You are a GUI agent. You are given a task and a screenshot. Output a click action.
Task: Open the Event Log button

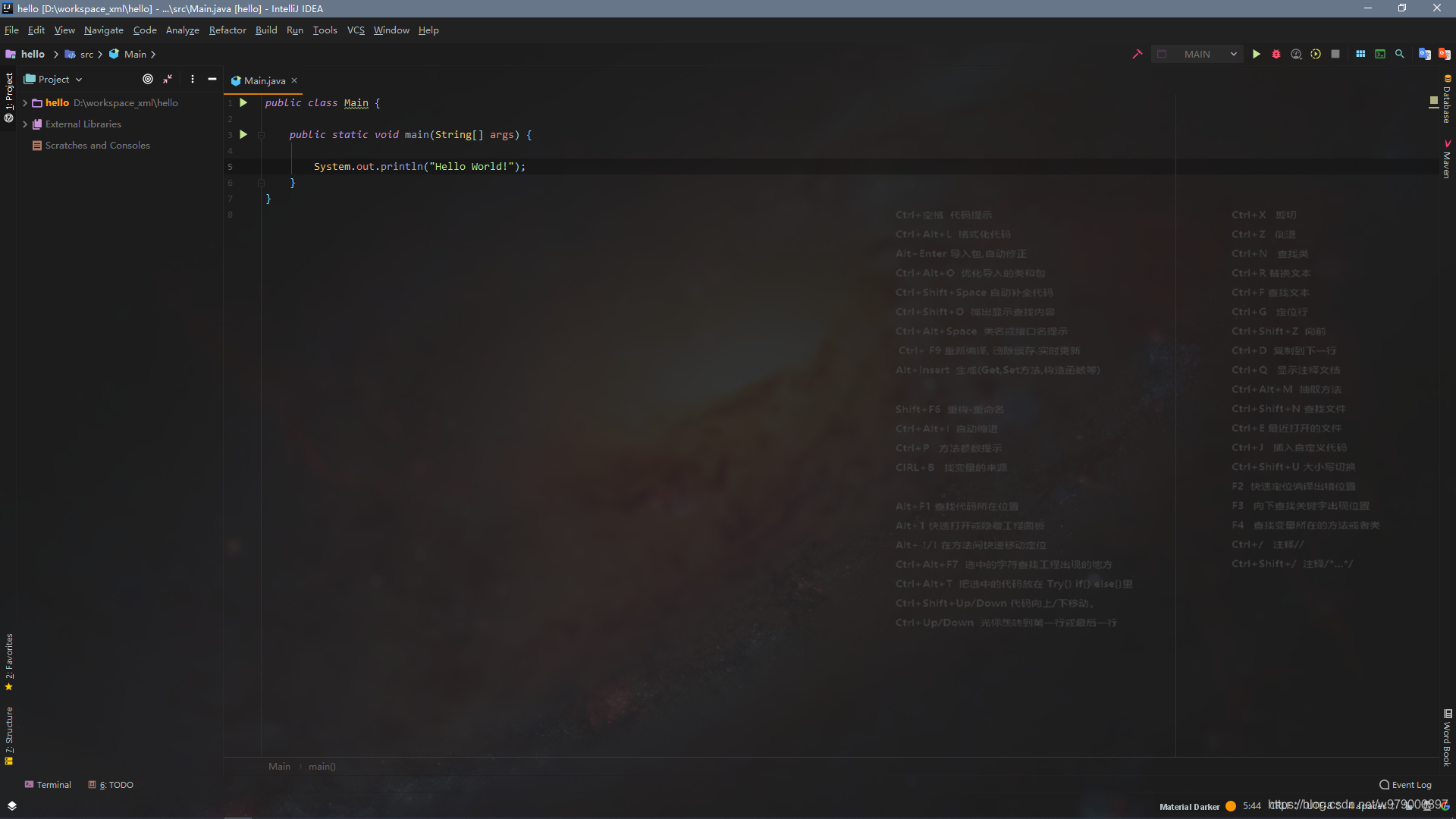tap(1405, 785)
